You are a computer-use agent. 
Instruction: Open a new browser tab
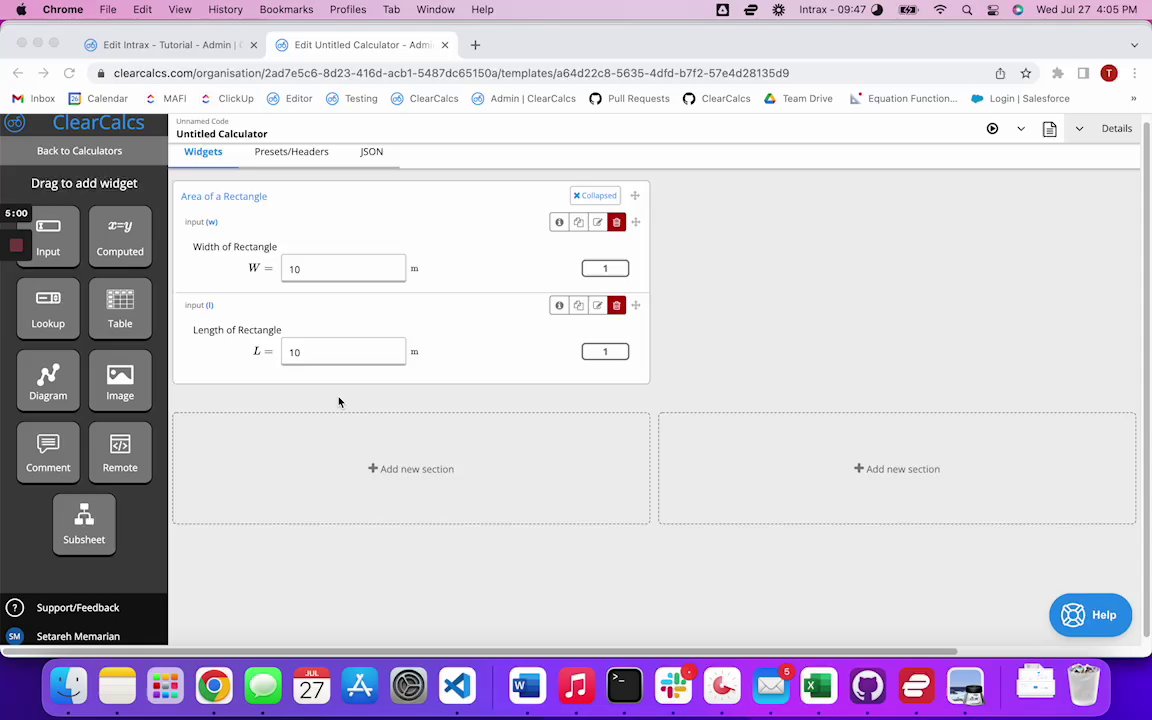click(475, 45)
